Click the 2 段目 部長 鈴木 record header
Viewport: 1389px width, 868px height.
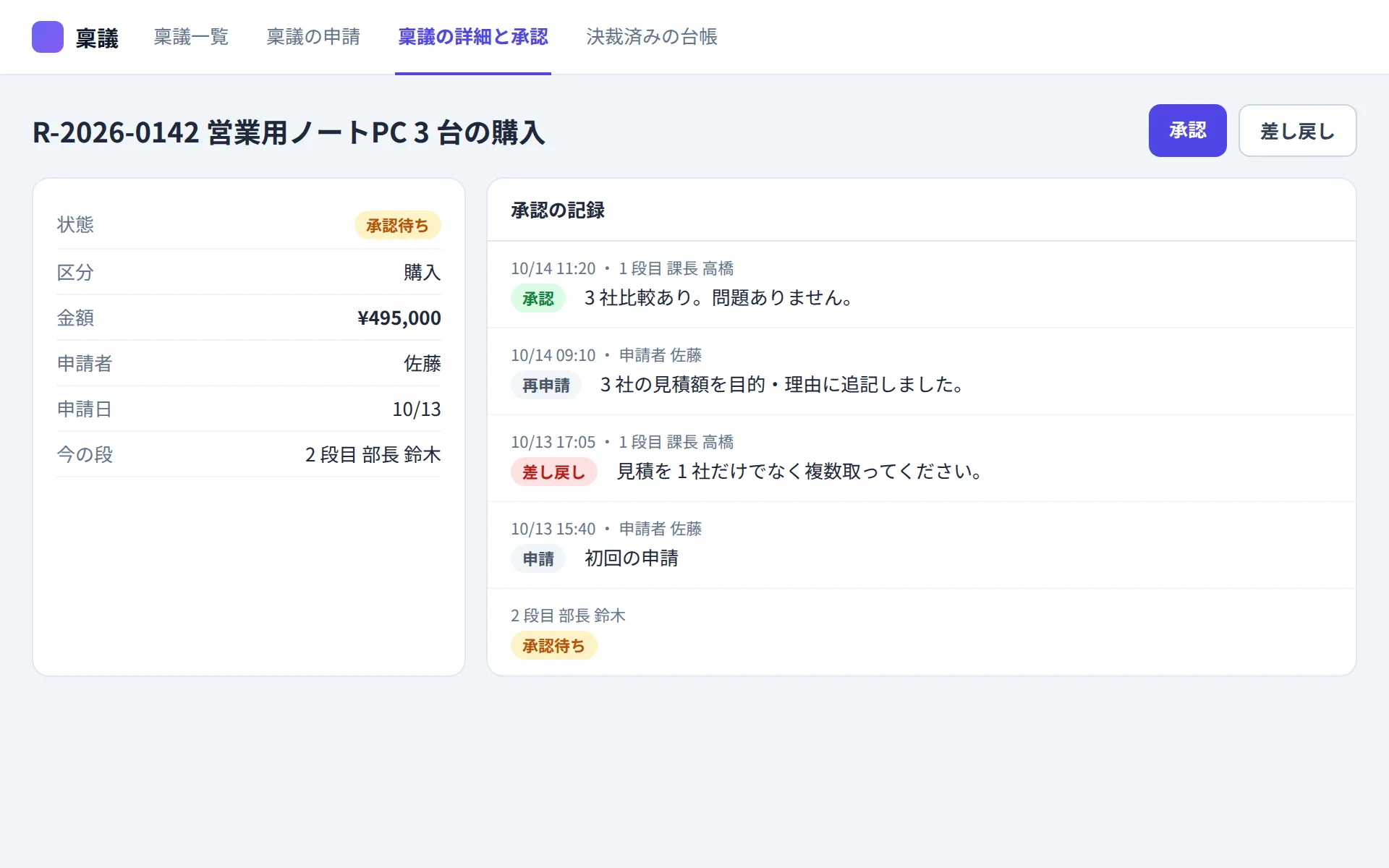coord(568,616)
